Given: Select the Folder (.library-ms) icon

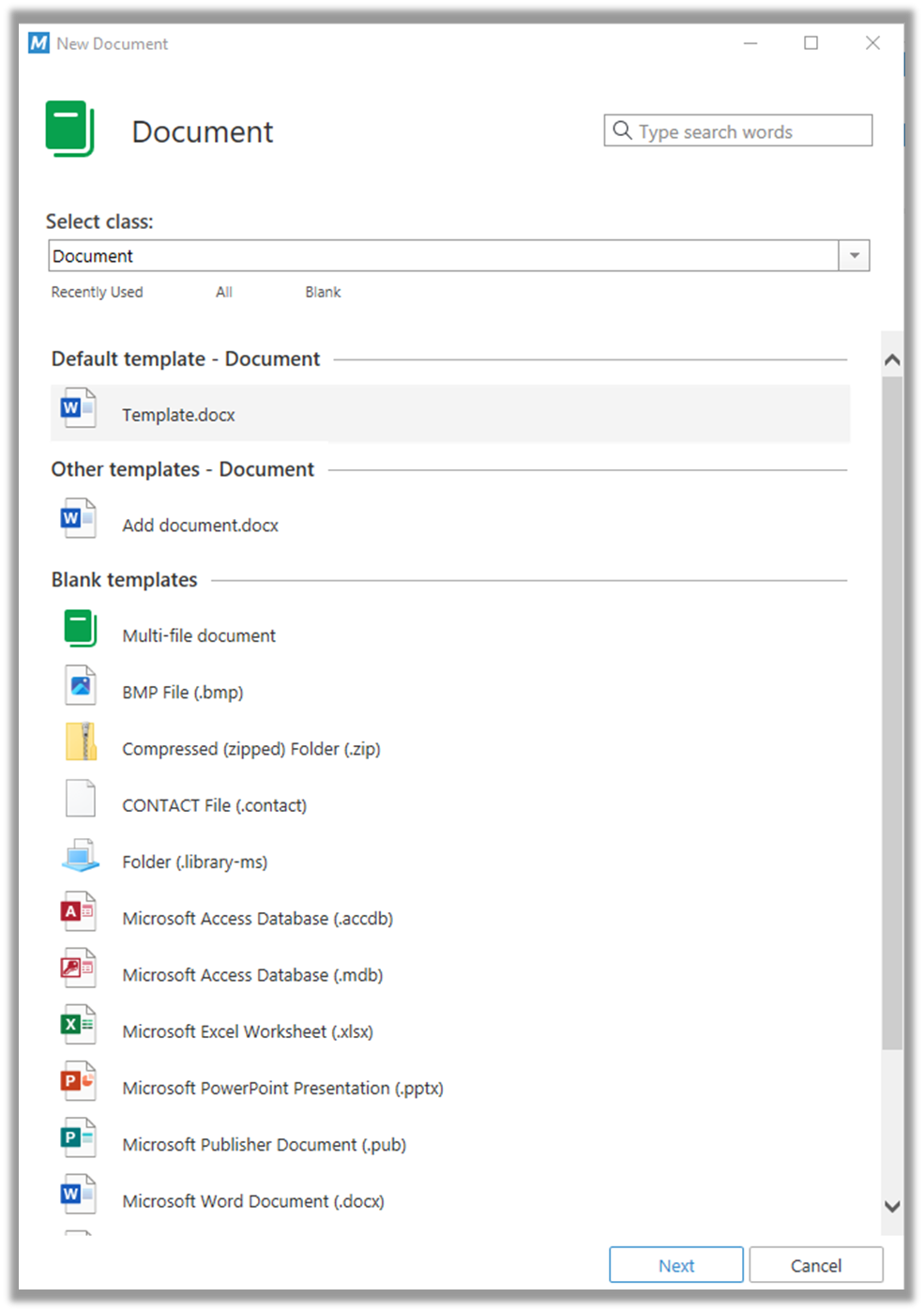Looking at the screenshot, I should tap(81, 856).
